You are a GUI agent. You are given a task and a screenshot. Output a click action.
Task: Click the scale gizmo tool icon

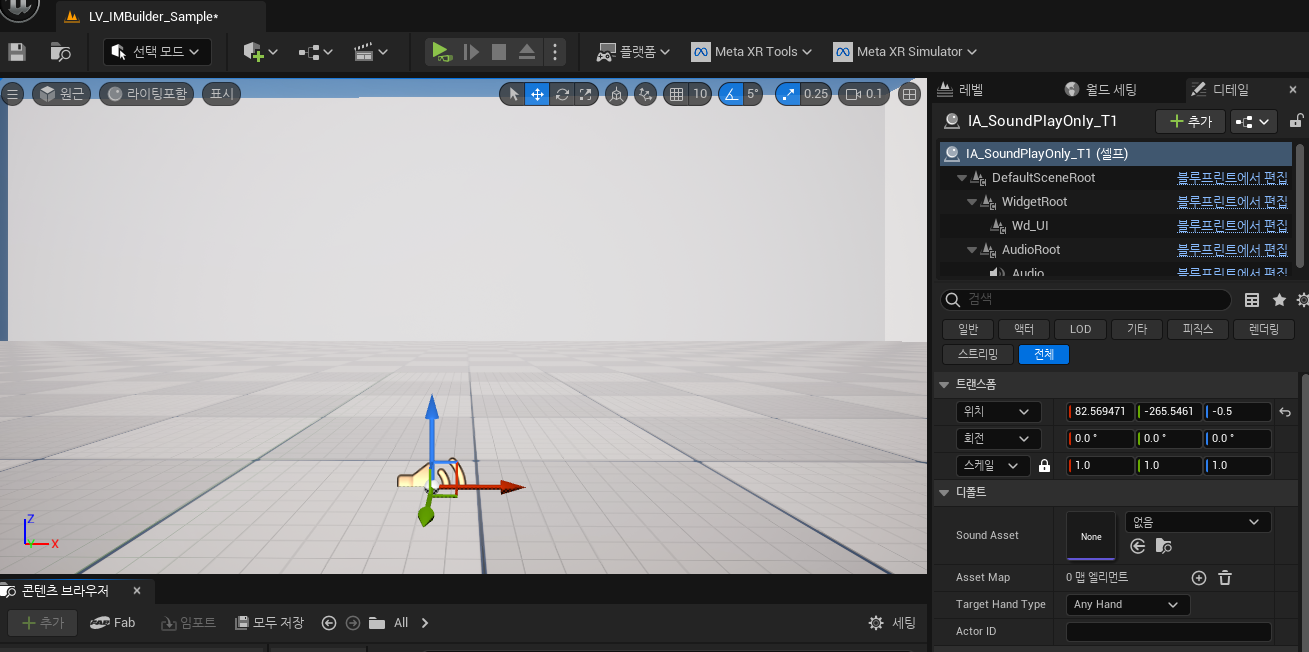pos(586,94)
